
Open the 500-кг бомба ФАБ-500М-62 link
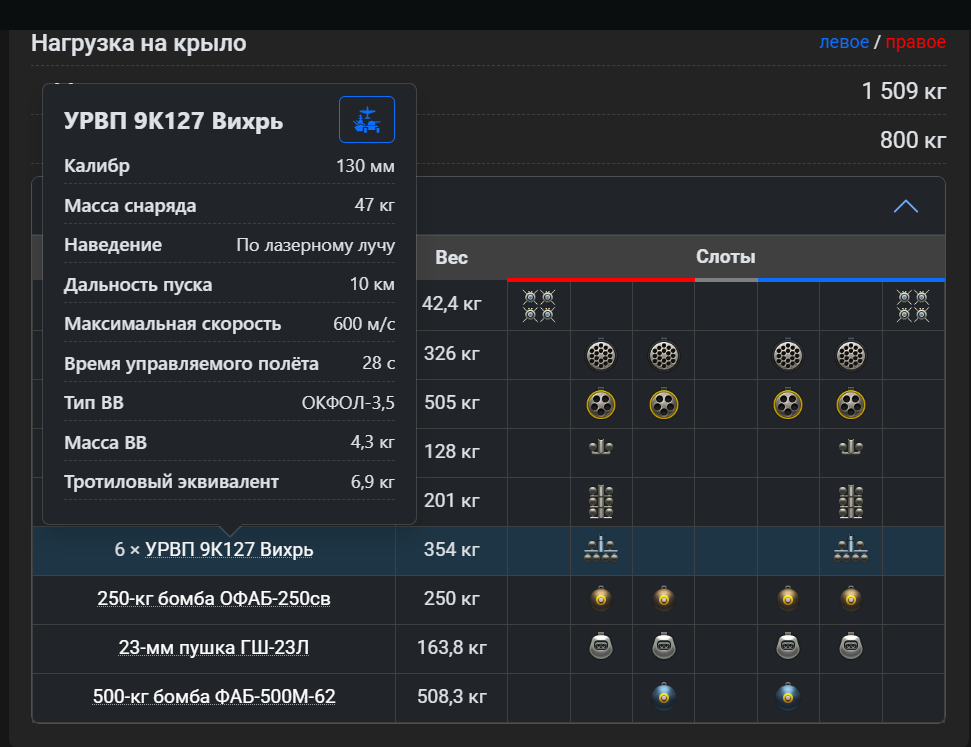[x=214, y=696]
